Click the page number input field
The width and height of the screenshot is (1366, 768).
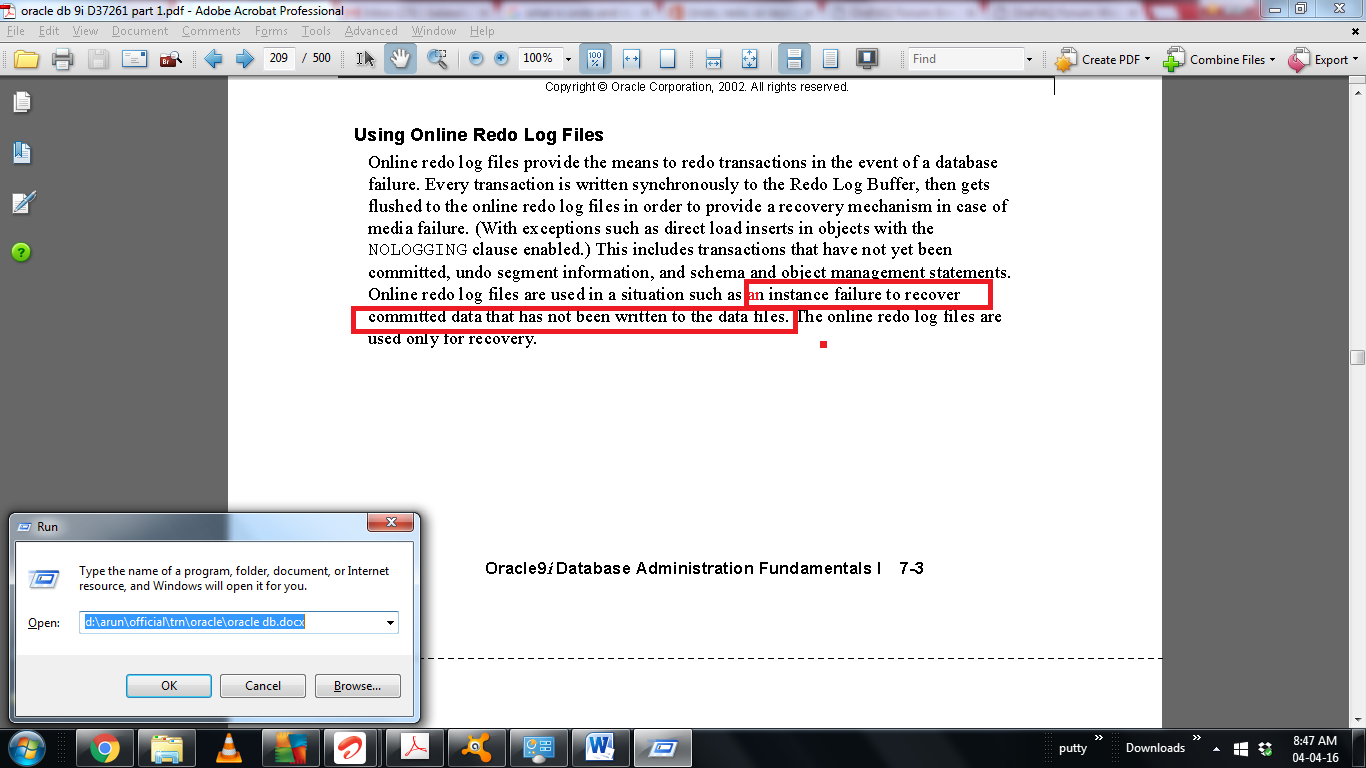tap(279, 58)
